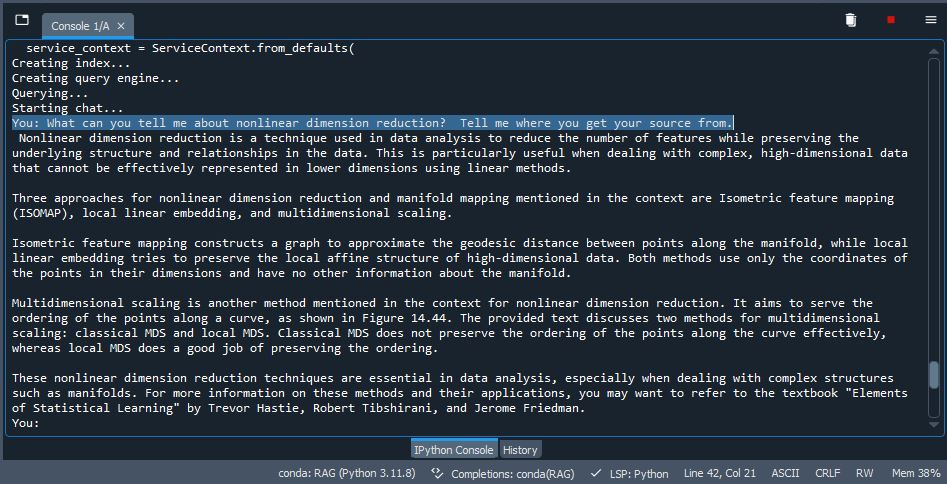Click the browse tabs icon
This screenshot has height=484, width=947.
coord(22,20)
